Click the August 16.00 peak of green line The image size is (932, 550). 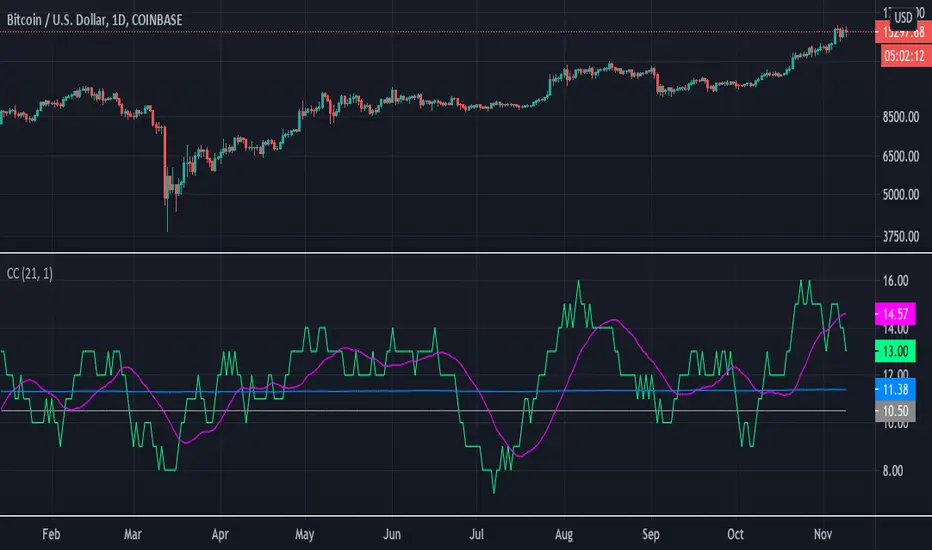(x=578, y=282)
